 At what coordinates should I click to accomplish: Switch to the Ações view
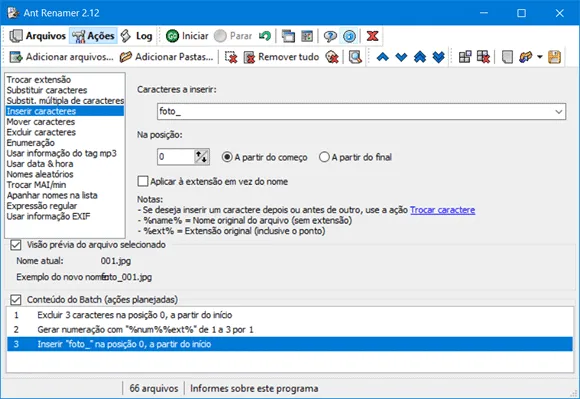tap(93, 36)
